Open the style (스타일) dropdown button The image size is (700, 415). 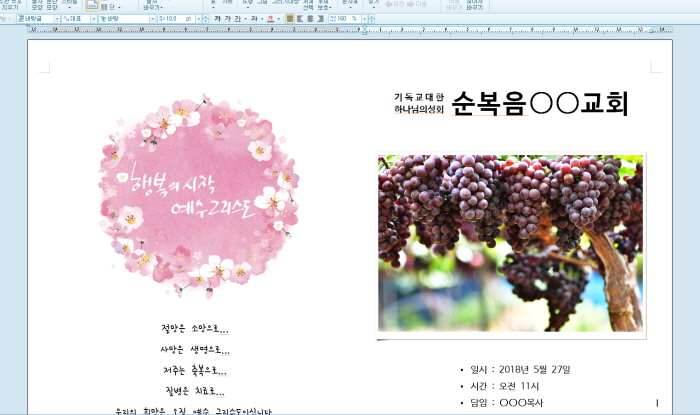pos(69,5)
